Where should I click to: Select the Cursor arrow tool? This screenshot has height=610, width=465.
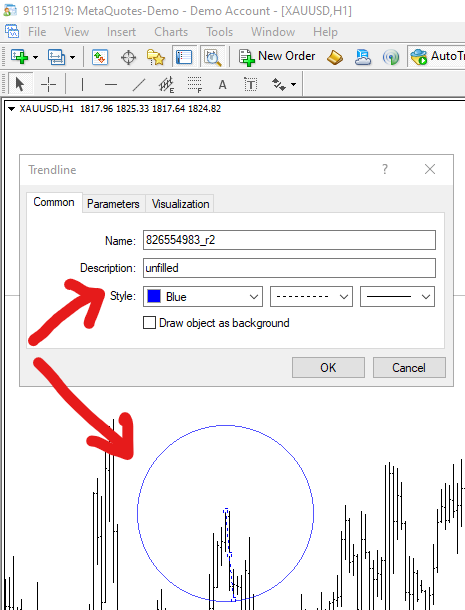19,84
